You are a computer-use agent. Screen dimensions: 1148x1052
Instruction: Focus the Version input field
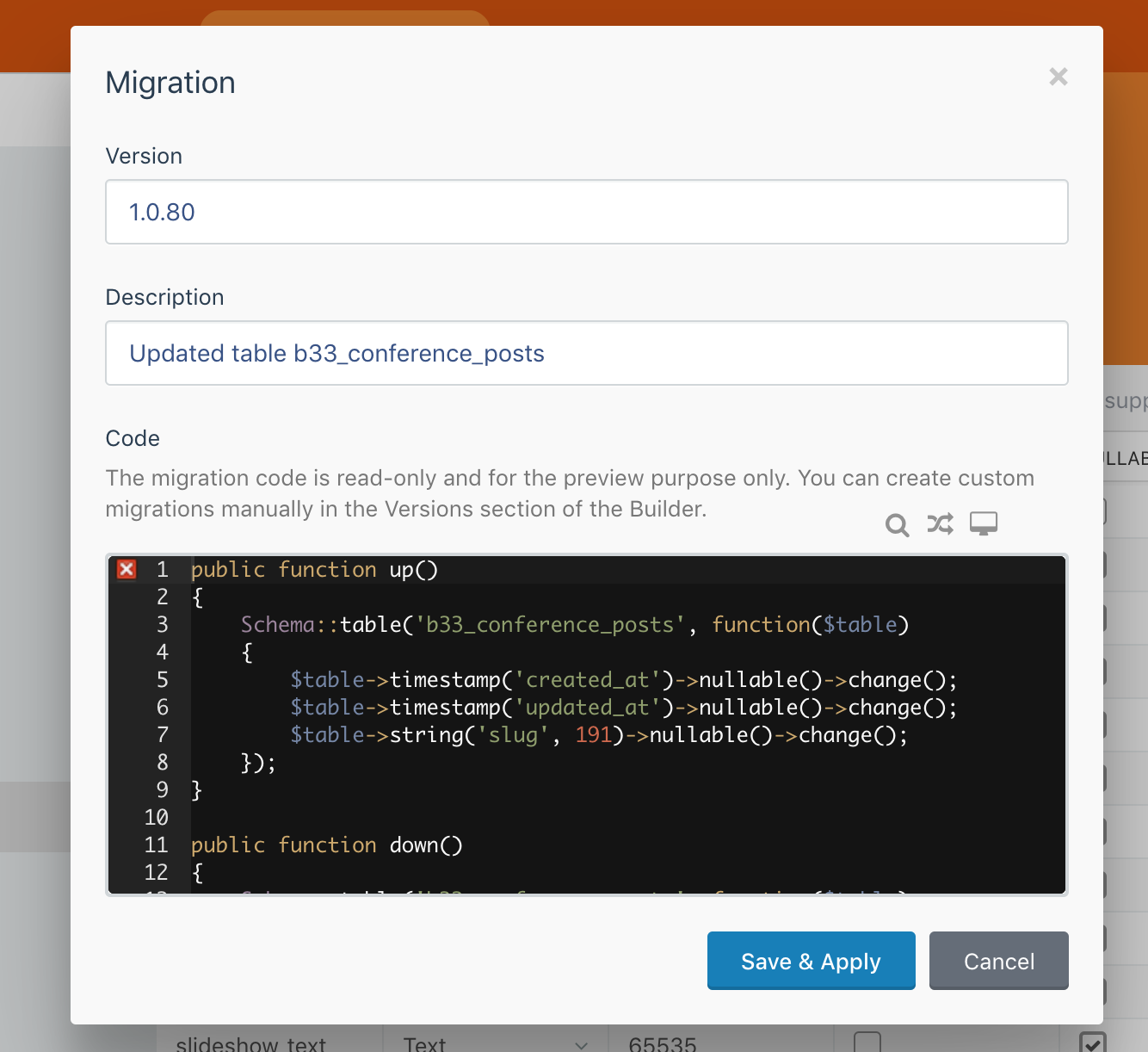coord(586,212)
